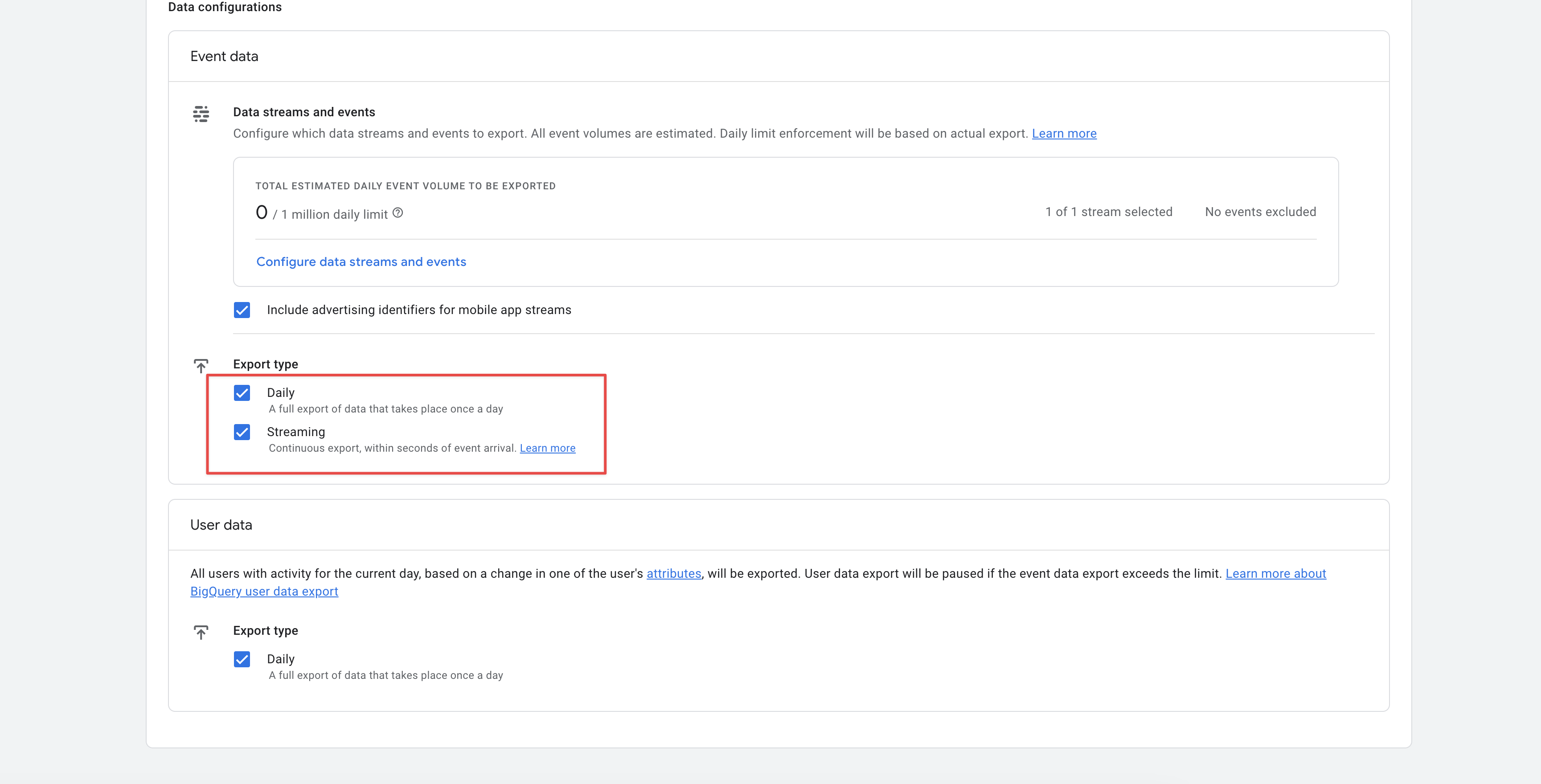1541x784 pixels.
Task: Click the upload icon beside Export type under Event data
Action: tap(201, 365)
